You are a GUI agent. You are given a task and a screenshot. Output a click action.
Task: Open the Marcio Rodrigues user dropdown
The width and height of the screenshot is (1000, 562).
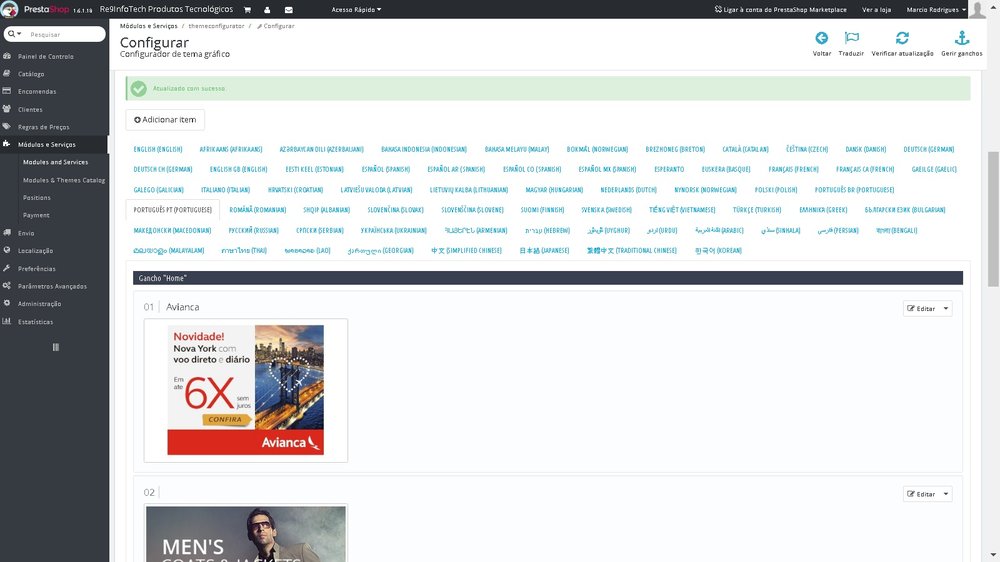click(x=936, y=10)
